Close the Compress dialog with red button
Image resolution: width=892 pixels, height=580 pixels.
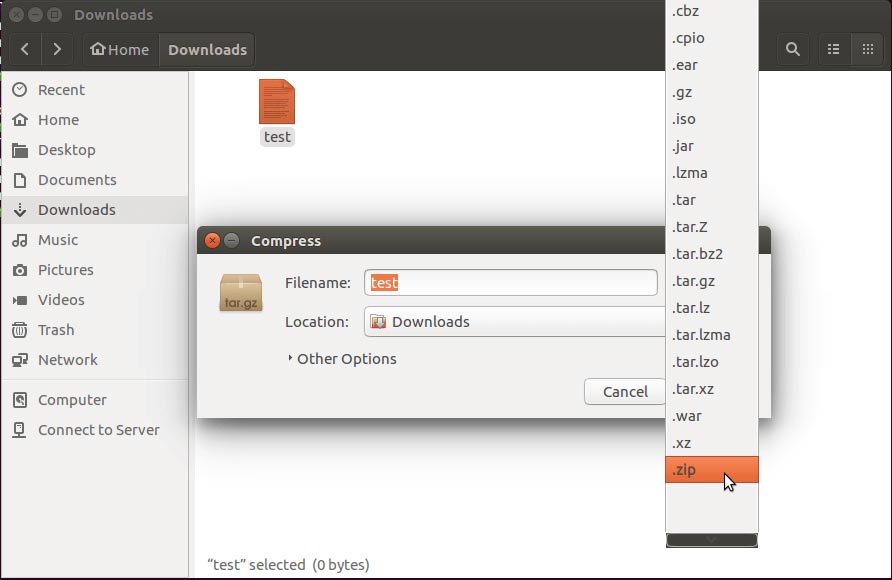tap(212, 241)
